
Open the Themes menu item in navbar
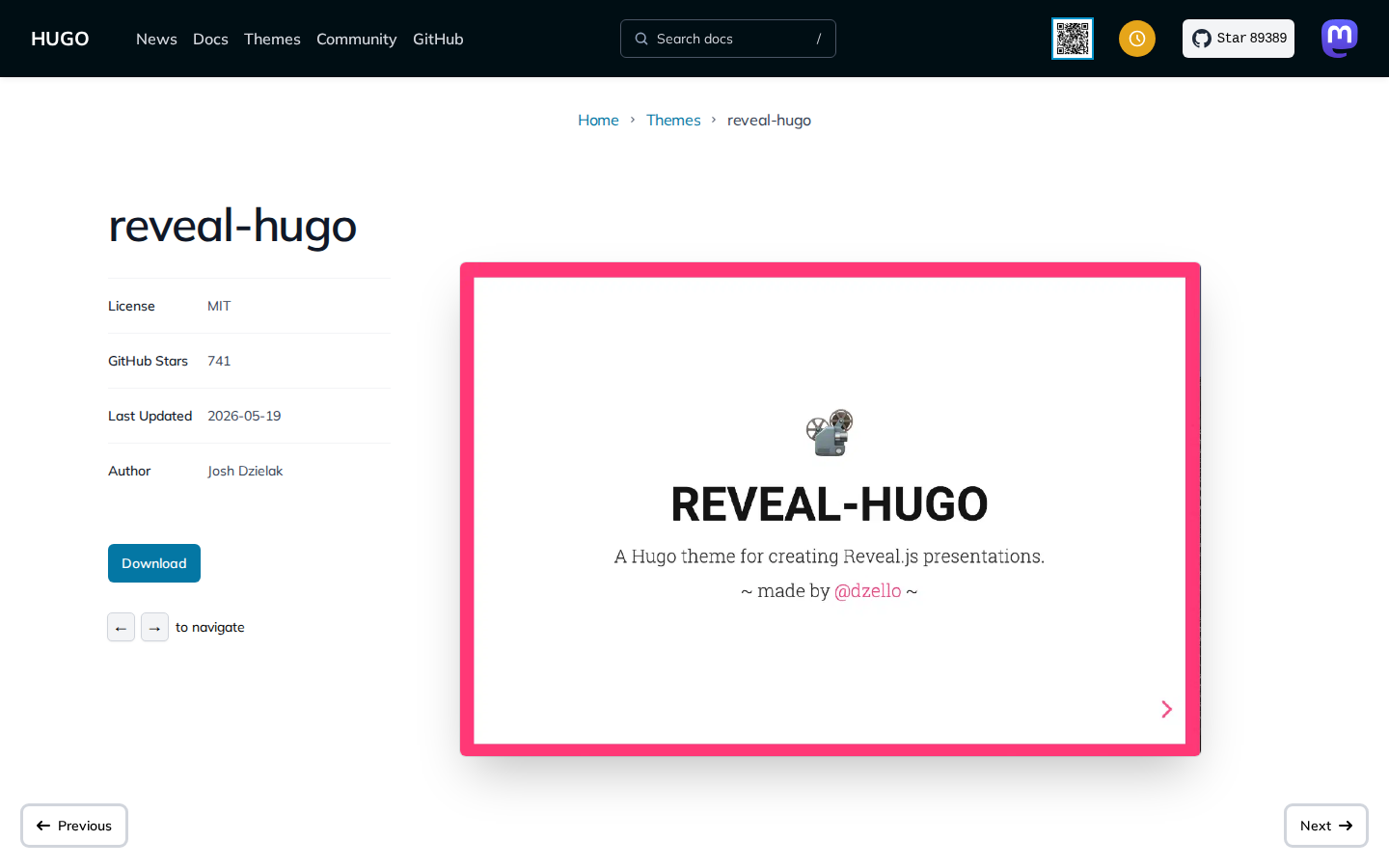pos(272,39)
